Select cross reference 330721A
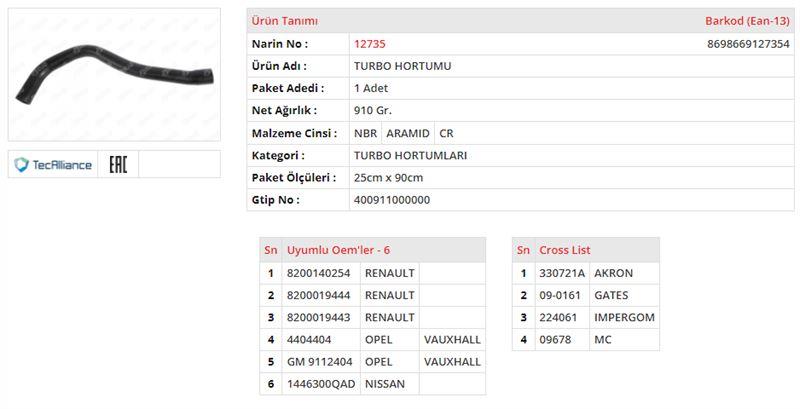Screen dimensions: 800x409 (x=562, y=273)
